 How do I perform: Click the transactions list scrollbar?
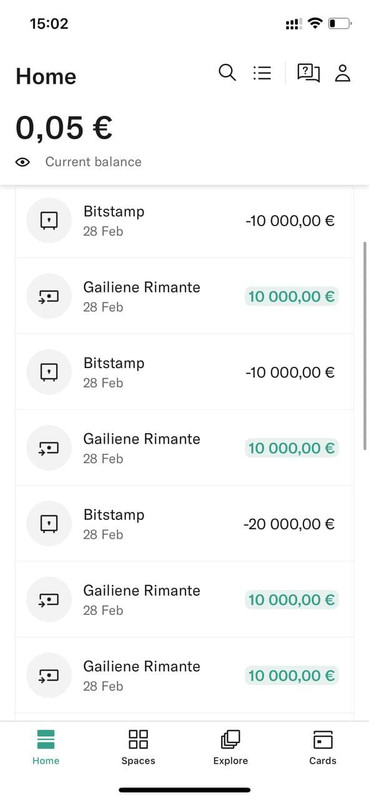coord(365,346)
